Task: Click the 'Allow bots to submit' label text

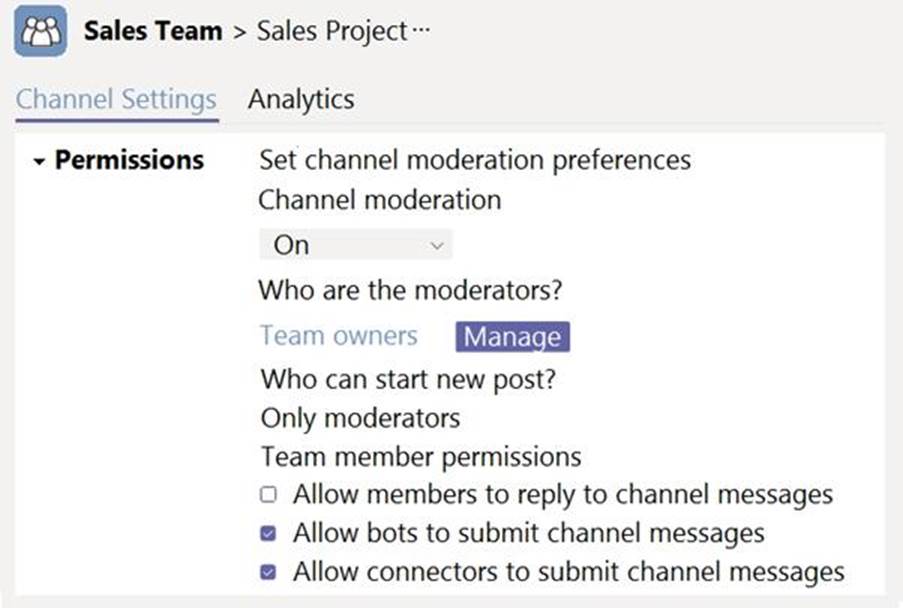Action: pyautogui.click(x=528, y=534)
